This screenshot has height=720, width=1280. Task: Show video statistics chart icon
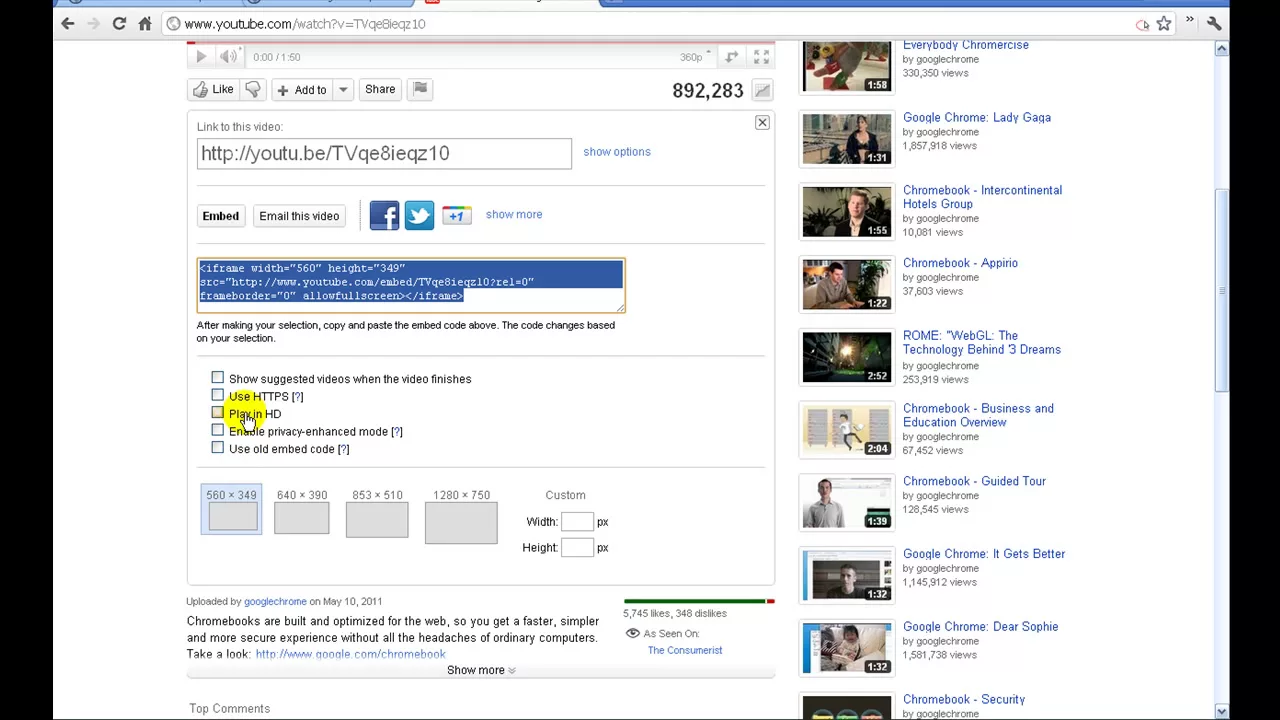coord(762,91)
